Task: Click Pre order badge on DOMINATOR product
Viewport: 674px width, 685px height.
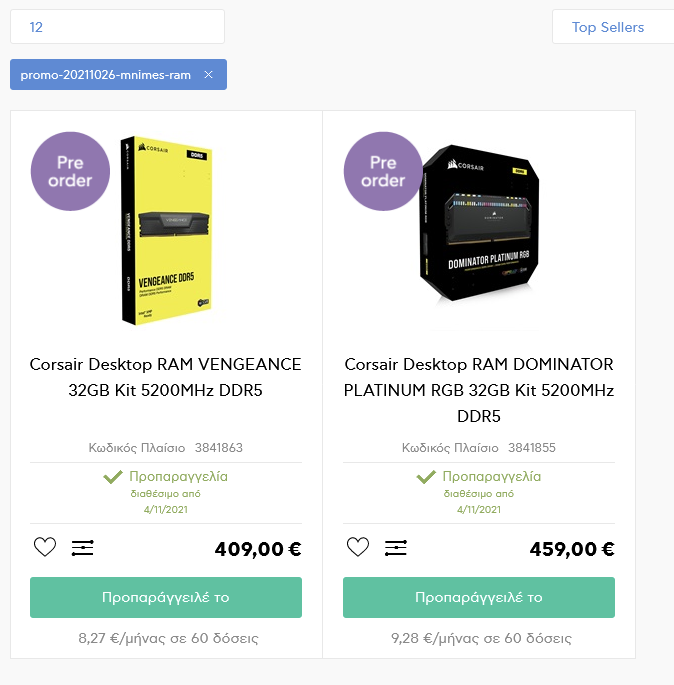Action: click(x=383, y=171)
